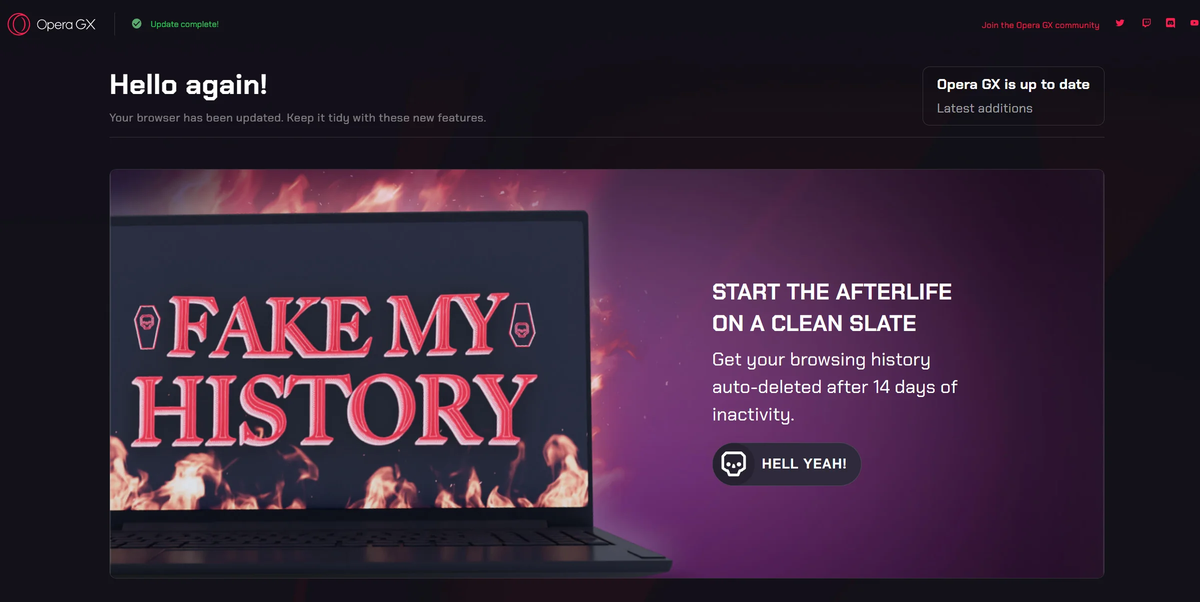The height and width of the screenshot is (602, 1200).
Task: Click the Opera GX wordmark text
Action: 66,25
